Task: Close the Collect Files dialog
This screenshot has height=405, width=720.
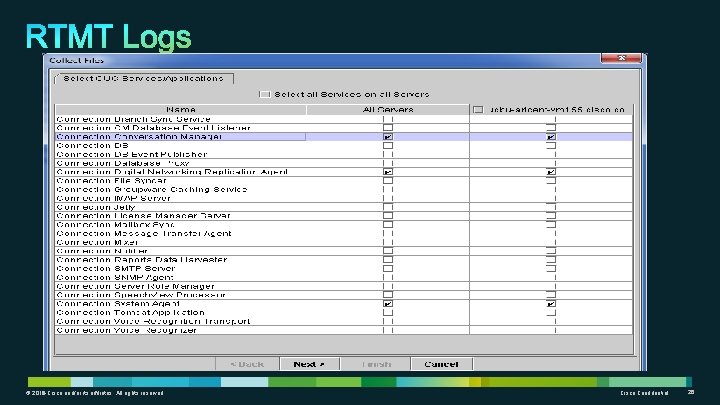Action: (x=621, y=58)
